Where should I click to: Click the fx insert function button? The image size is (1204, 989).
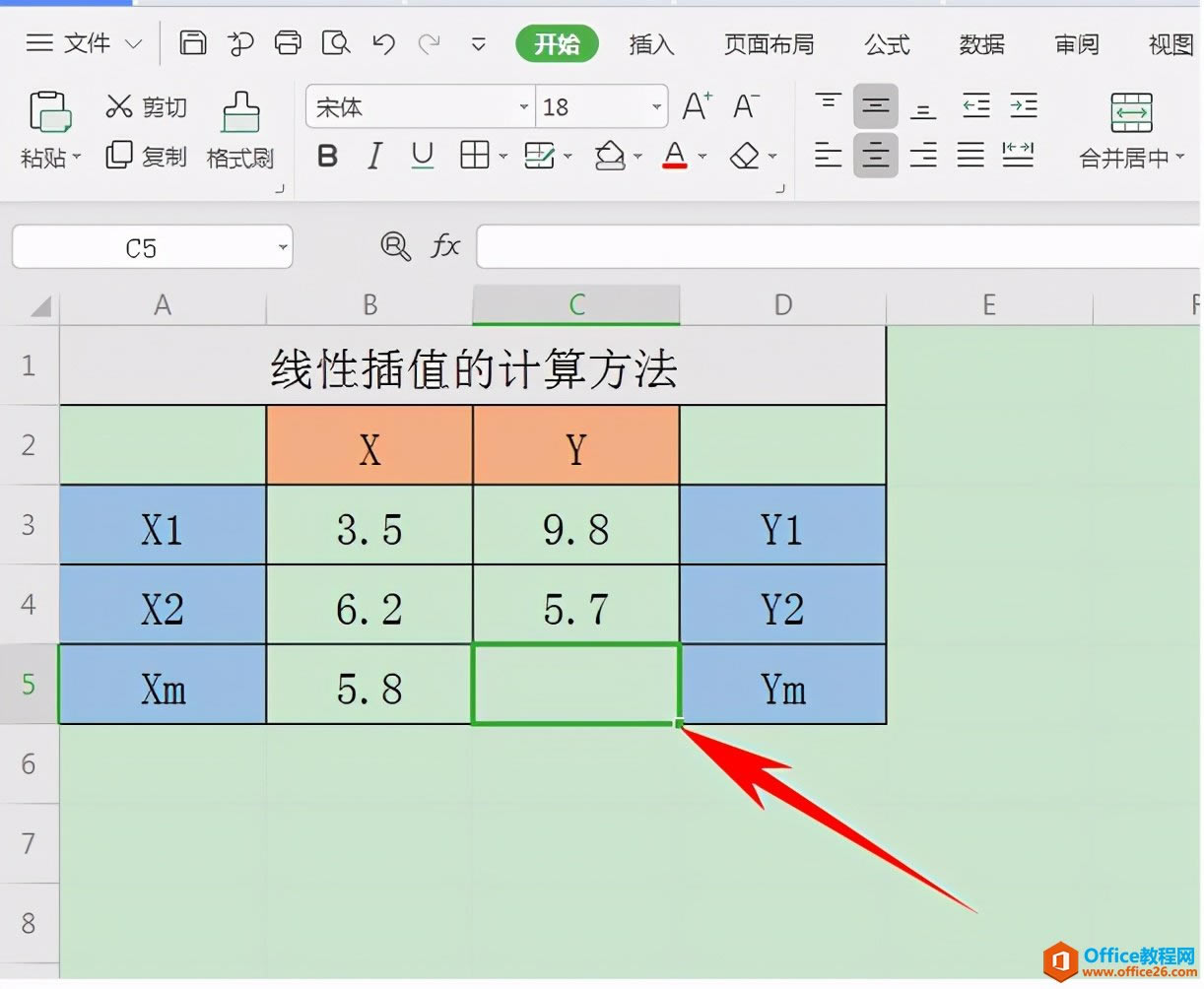[x=445, y=246]
